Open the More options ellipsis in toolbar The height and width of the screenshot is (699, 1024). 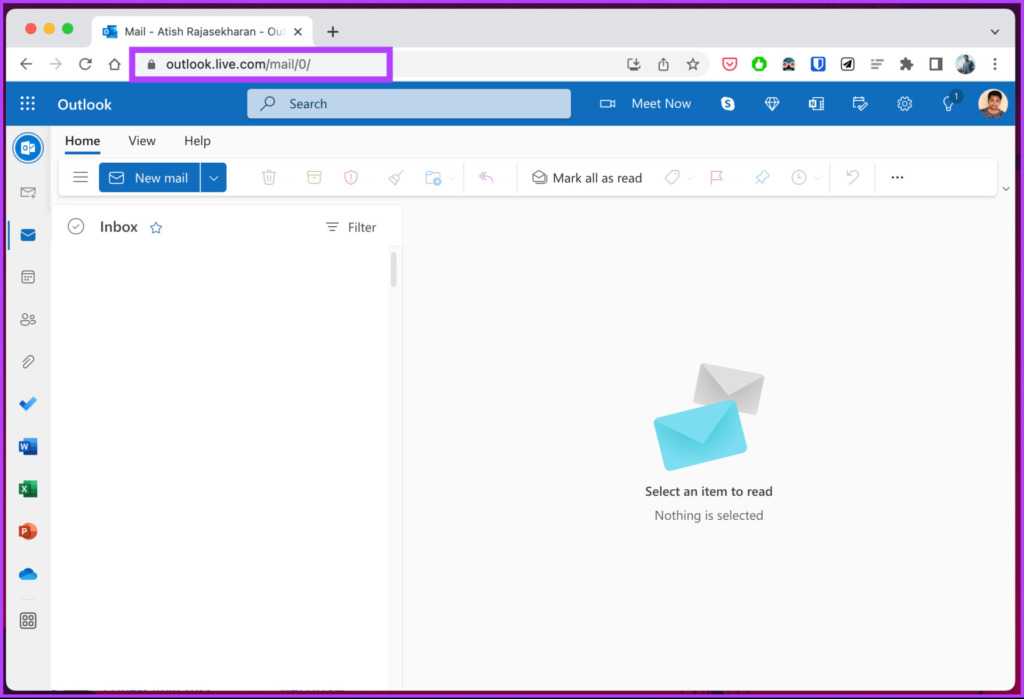pos(897,178)
